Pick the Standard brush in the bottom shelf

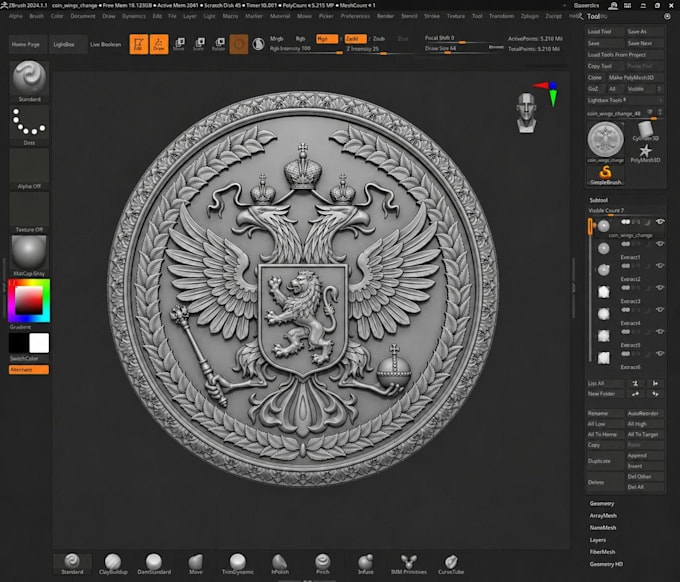coord(72,564)
